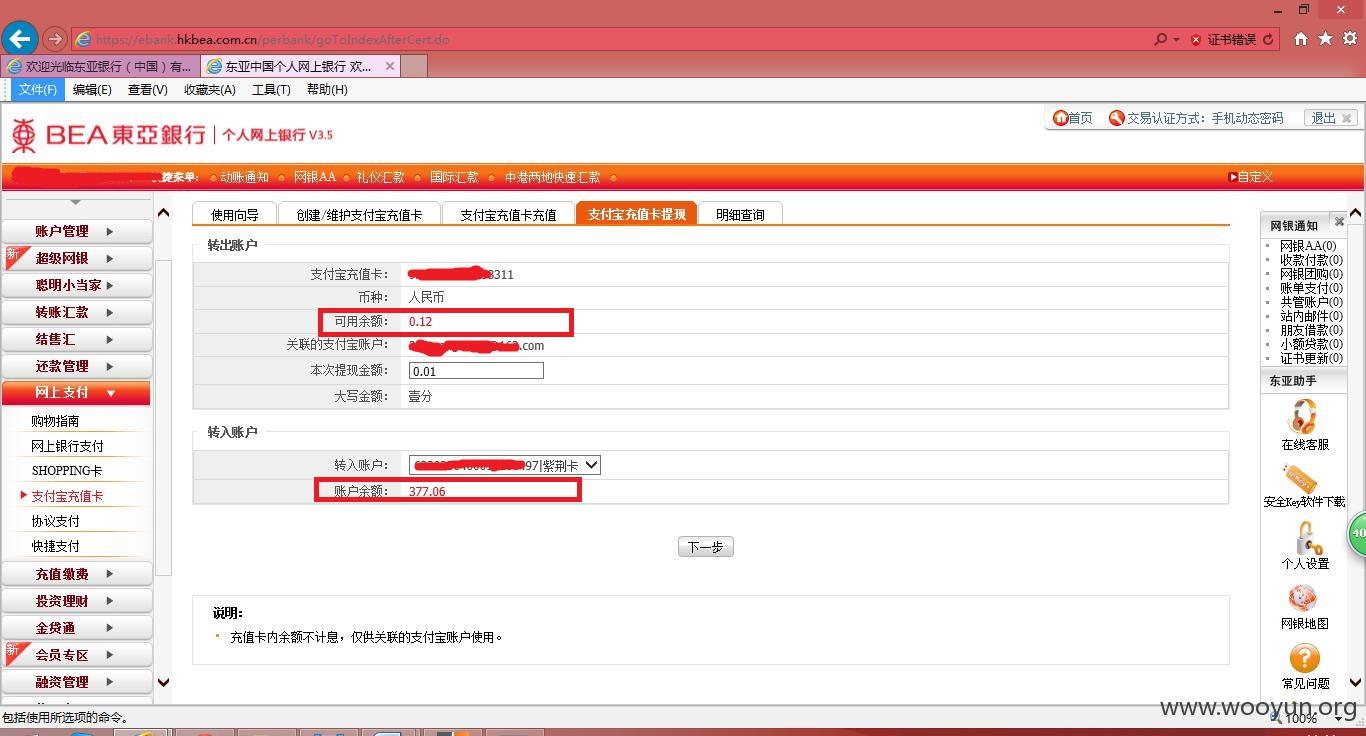This screenshot has height=736, width=1366.
Task: Open 站内邮件(0) notification
Action: click(1311, 316)
